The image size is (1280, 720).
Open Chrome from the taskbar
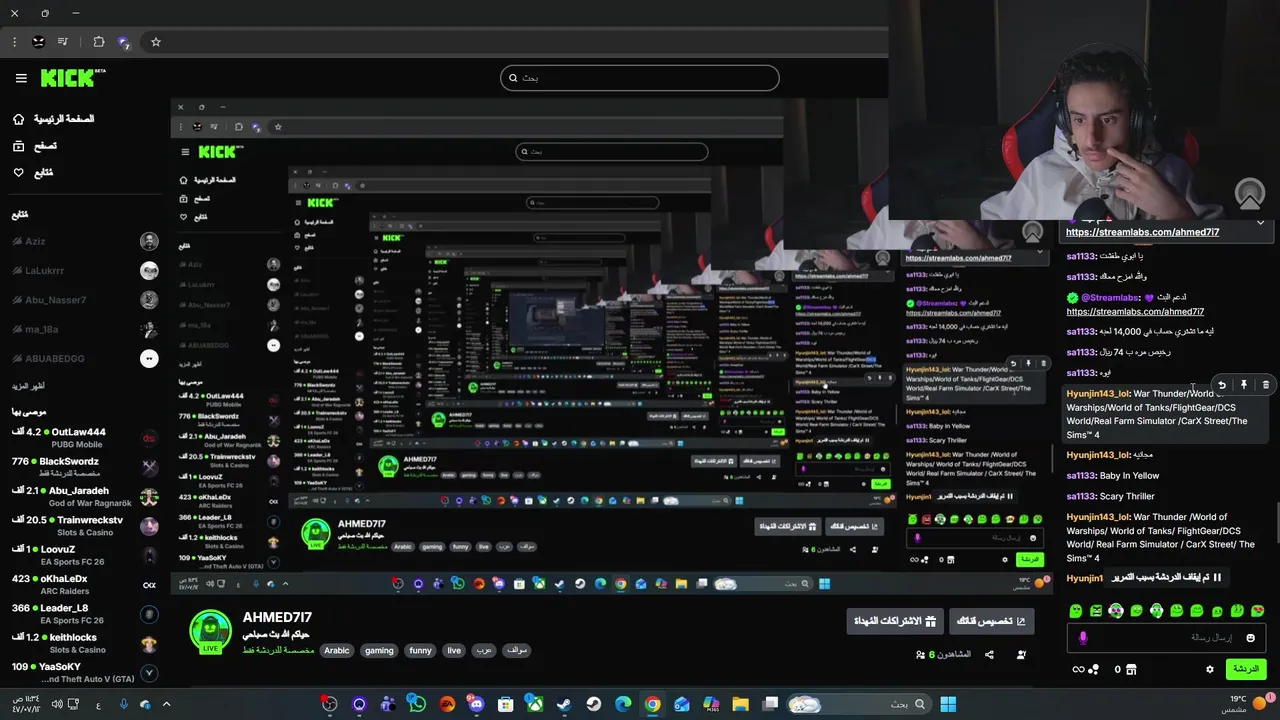pos(652,704)
